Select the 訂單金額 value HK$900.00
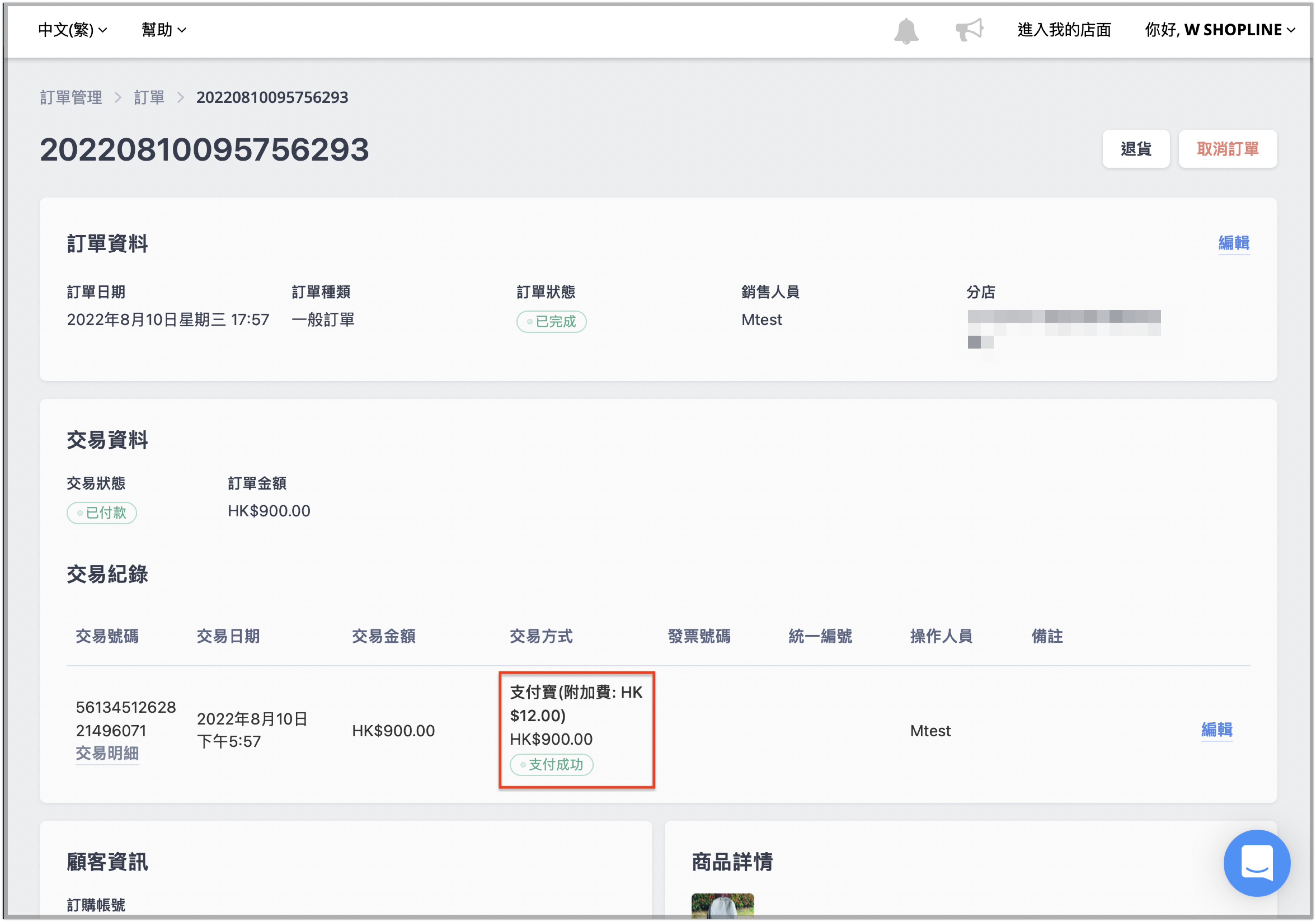This screenshot has width=1316, height=922. (x=269, y=511)
